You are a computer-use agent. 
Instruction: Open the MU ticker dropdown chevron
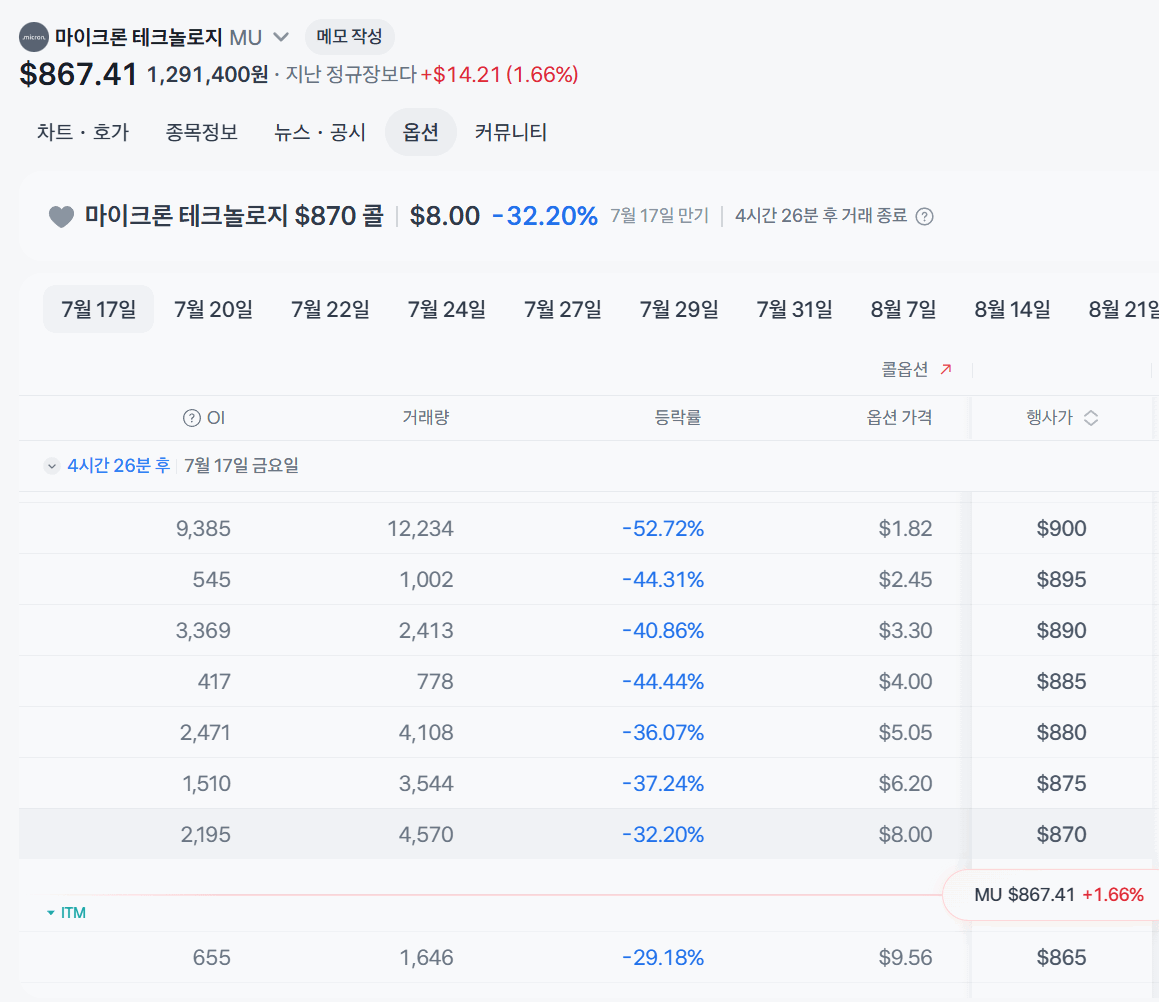coord(281,37)
